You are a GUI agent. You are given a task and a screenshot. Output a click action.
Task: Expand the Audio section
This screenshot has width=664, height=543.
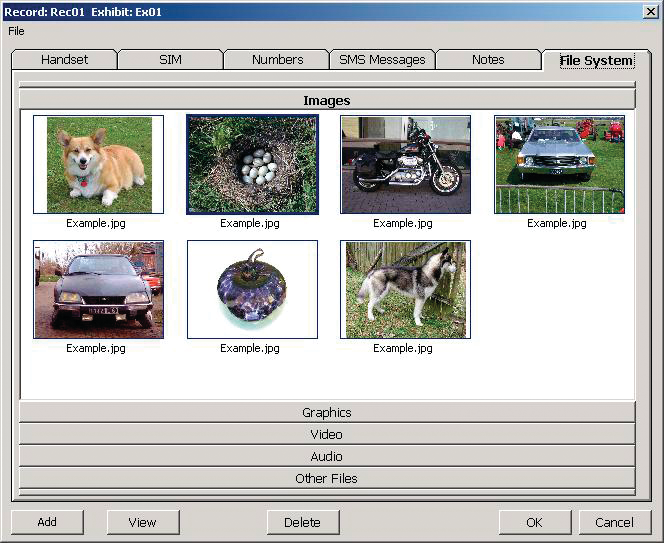click(327, 456)
